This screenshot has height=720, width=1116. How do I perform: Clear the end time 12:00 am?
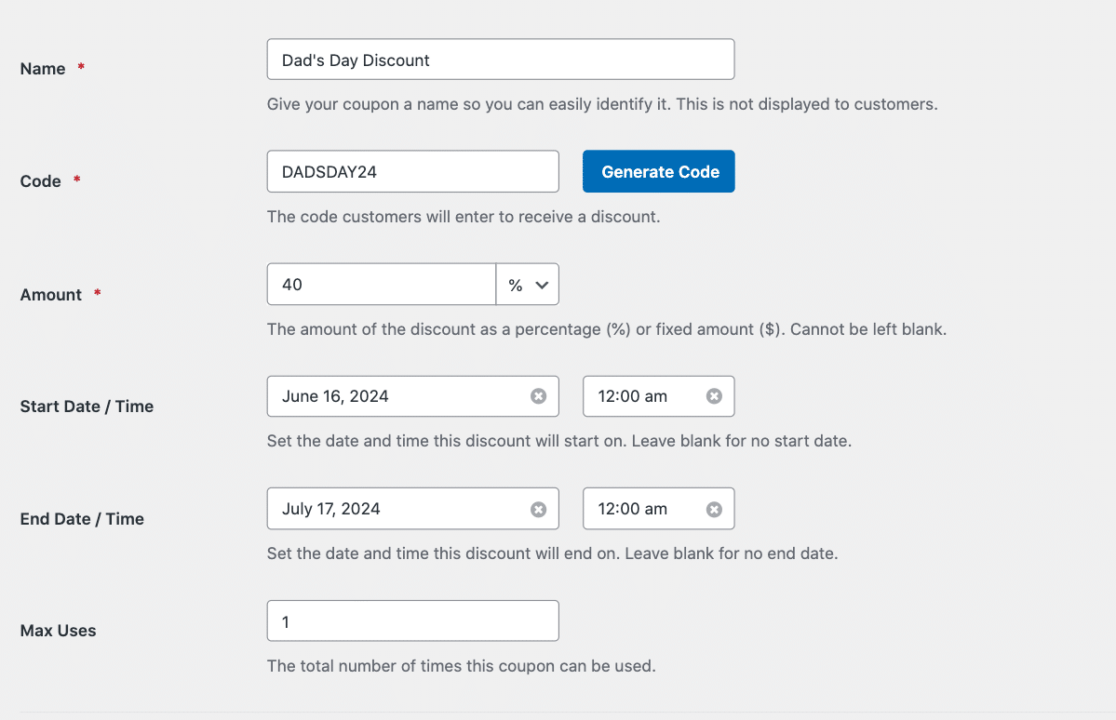point(714,510)
